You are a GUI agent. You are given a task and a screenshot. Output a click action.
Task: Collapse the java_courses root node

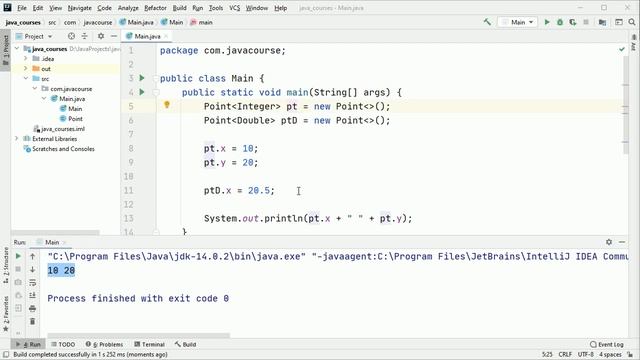[17, 49]
